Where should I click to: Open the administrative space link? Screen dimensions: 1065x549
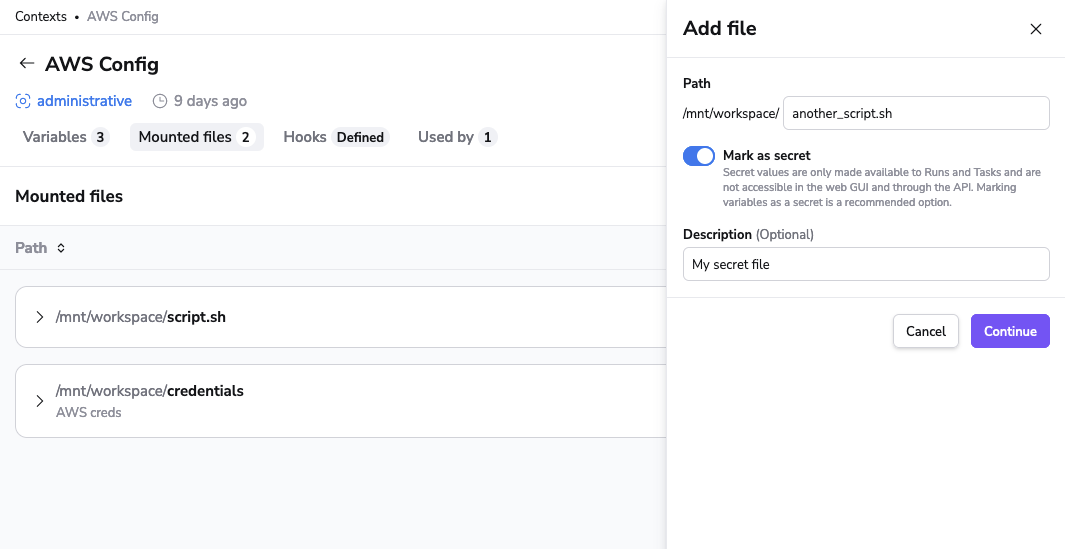(x=84, y=101)
